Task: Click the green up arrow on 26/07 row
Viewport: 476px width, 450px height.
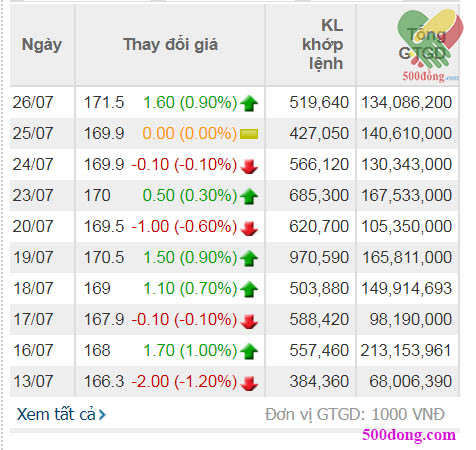Action: point(249,103)
